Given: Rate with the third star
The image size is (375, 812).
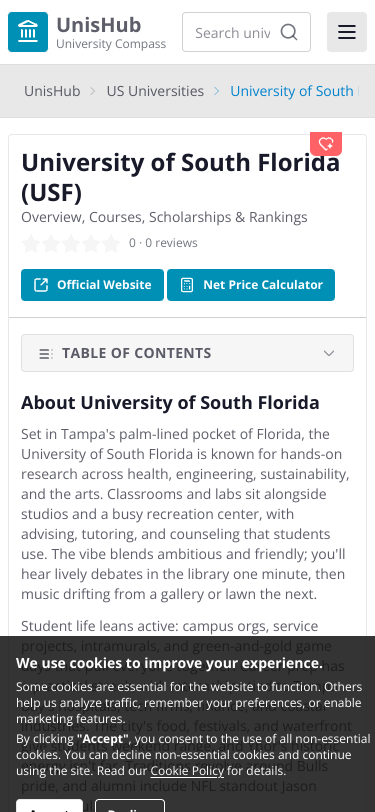Looking at the screenshot, I should coord(71,243).
